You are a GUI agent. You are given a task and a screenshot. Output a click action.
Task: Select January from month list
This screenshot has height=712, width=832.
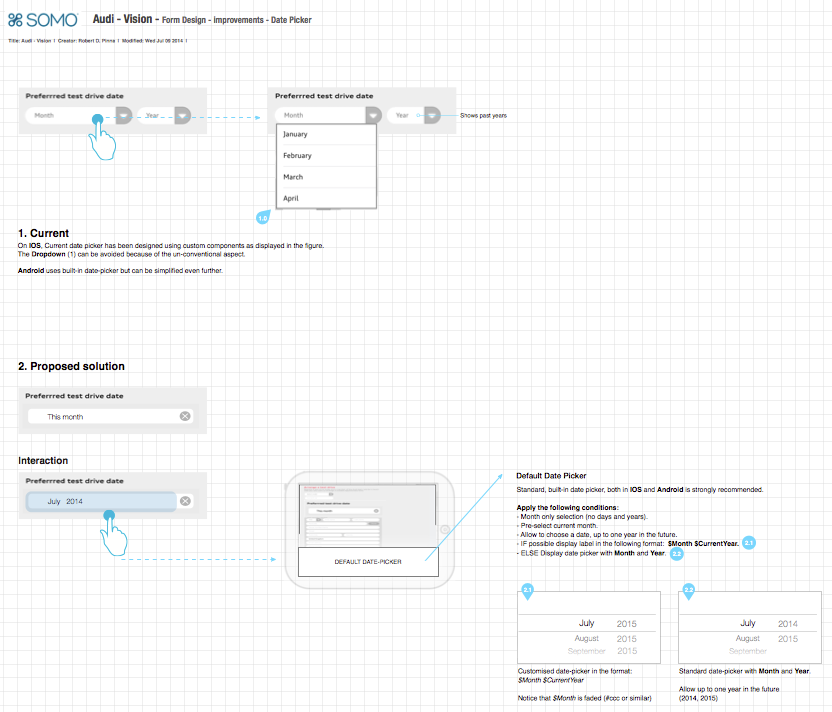326,135
